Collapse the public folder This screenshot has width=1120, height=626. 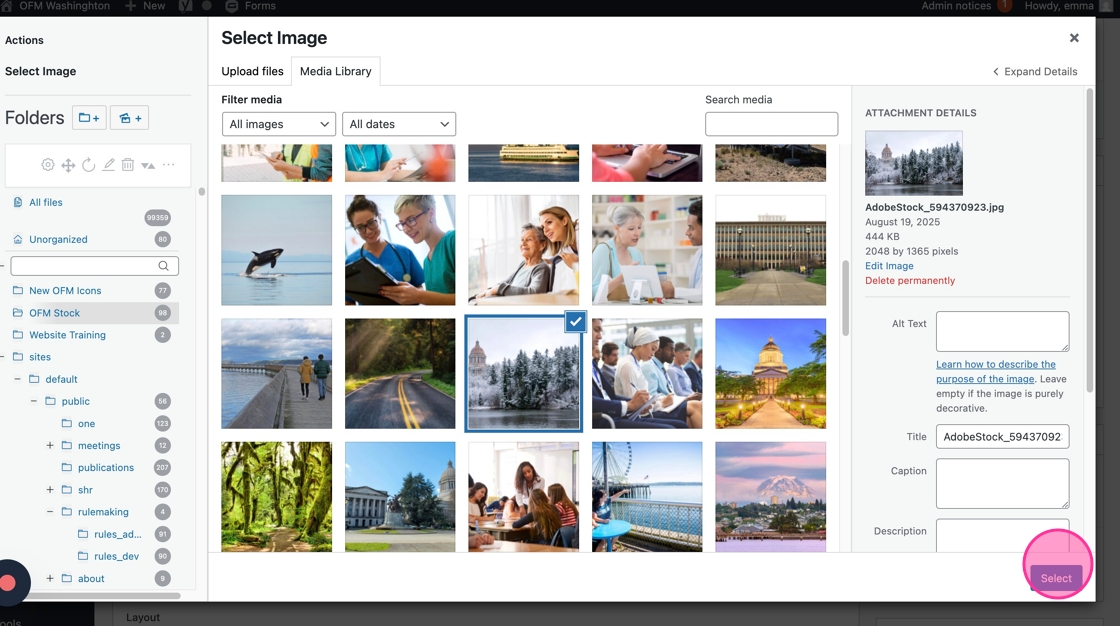point(34,401)
